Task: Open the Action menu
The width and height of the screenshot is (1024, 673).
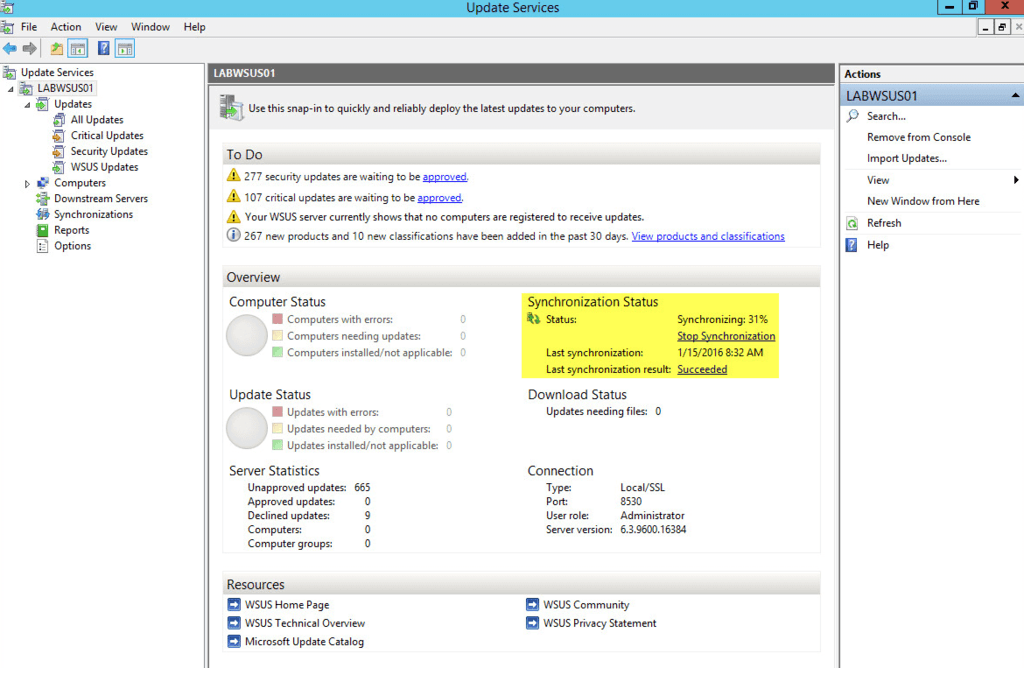Action: coord(65,27)
